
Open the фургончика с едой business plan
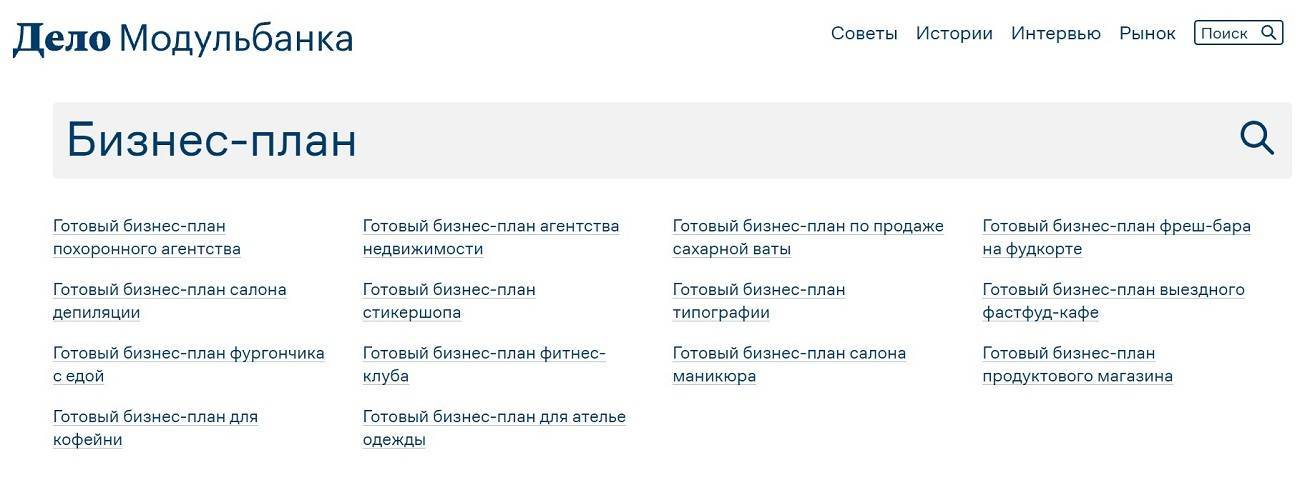188,365
